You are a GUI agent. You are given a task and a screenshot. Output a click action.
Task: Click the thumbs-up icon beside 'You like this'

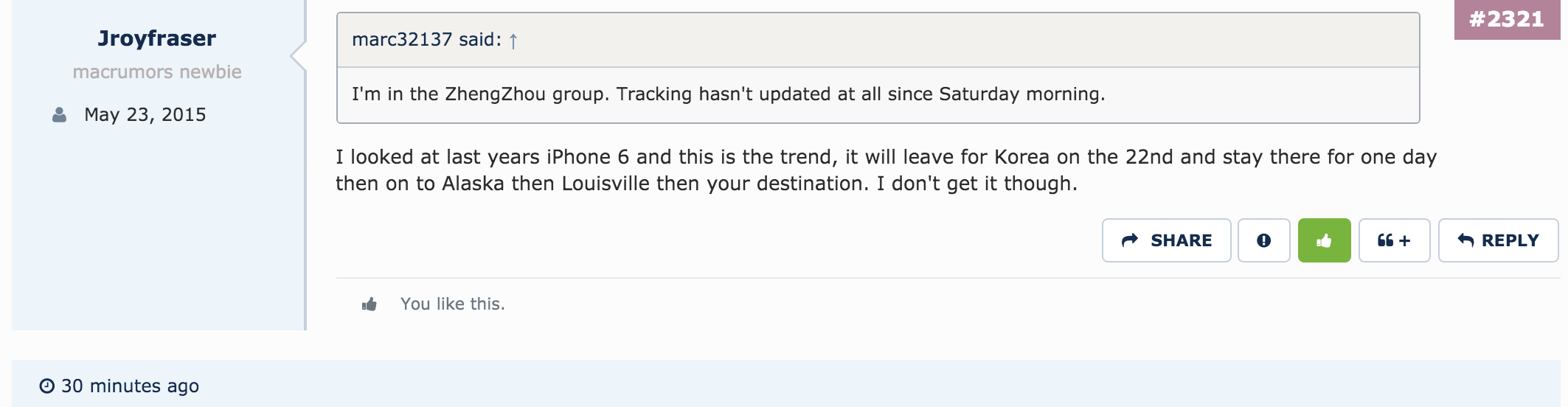(x=370, y=305)
